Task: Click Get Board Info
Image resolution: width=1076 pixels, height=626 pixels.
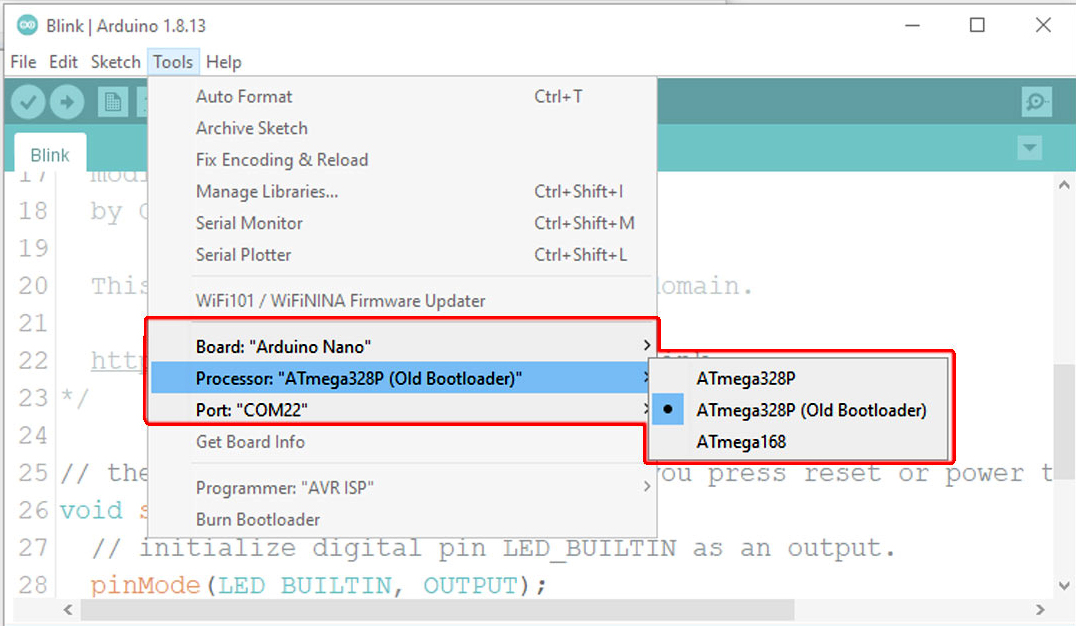Action: (250, 442)
